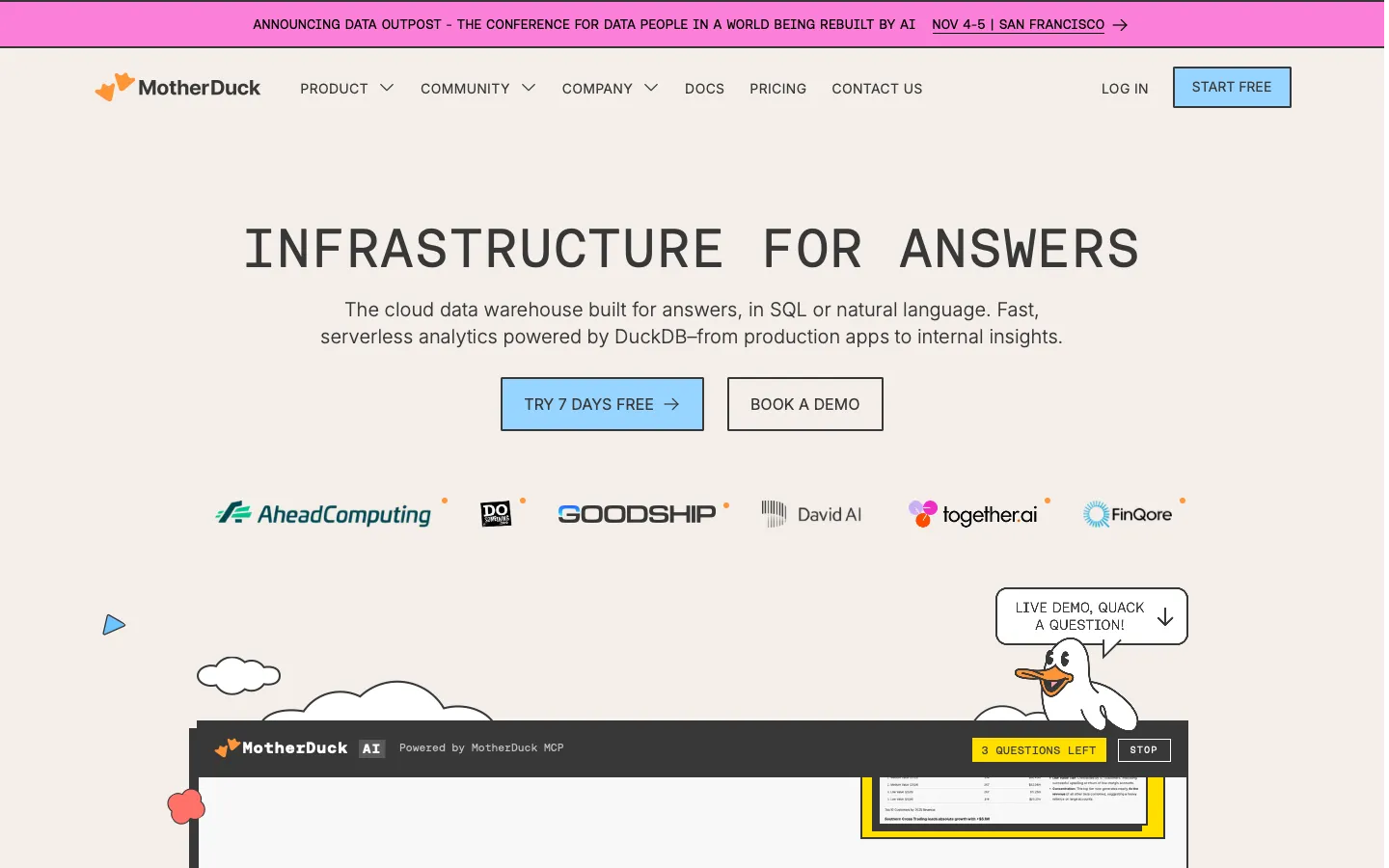The height and width of the screenshot is (868, 1389).
Task: Expand the Product menu chevron
Action: [x=387, y=88]
